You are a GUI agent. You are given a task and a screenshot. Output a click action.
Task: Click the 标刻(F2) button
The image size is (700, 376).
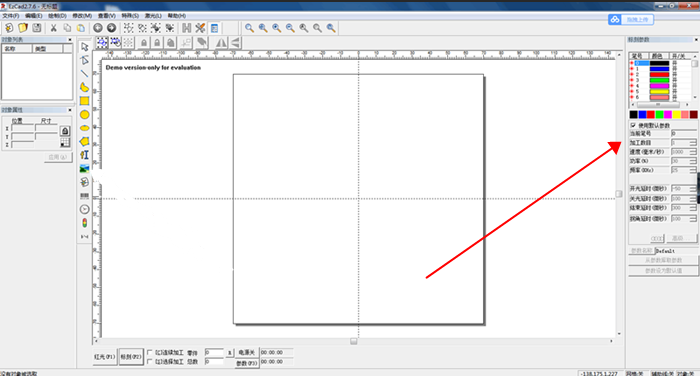131,357
